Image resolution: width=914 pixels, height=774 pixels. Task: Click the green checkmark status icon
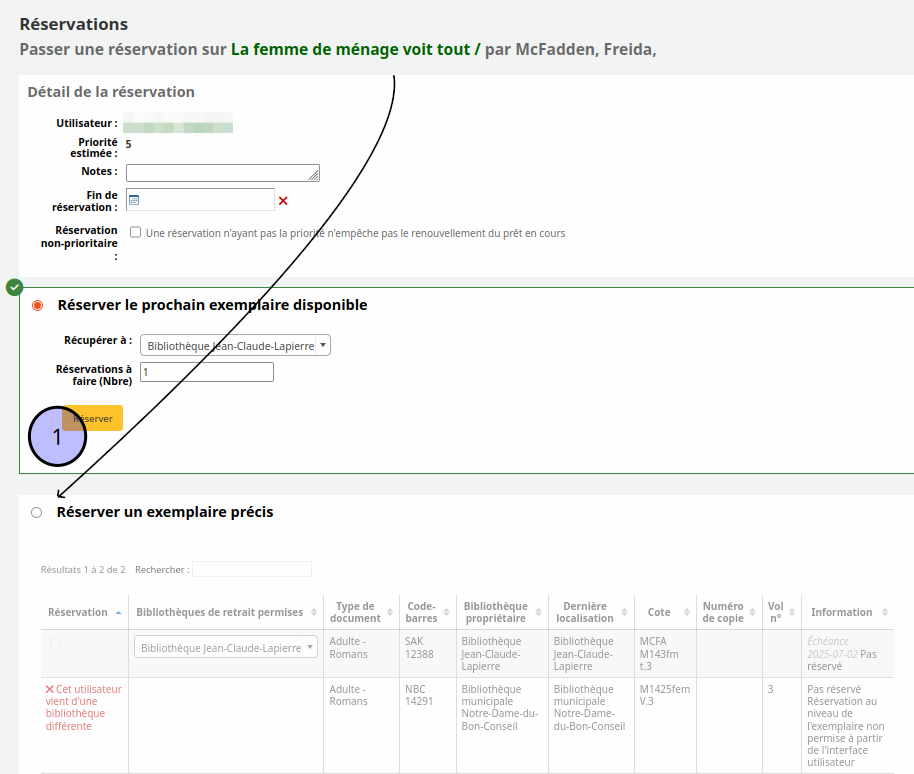[14, 287]
